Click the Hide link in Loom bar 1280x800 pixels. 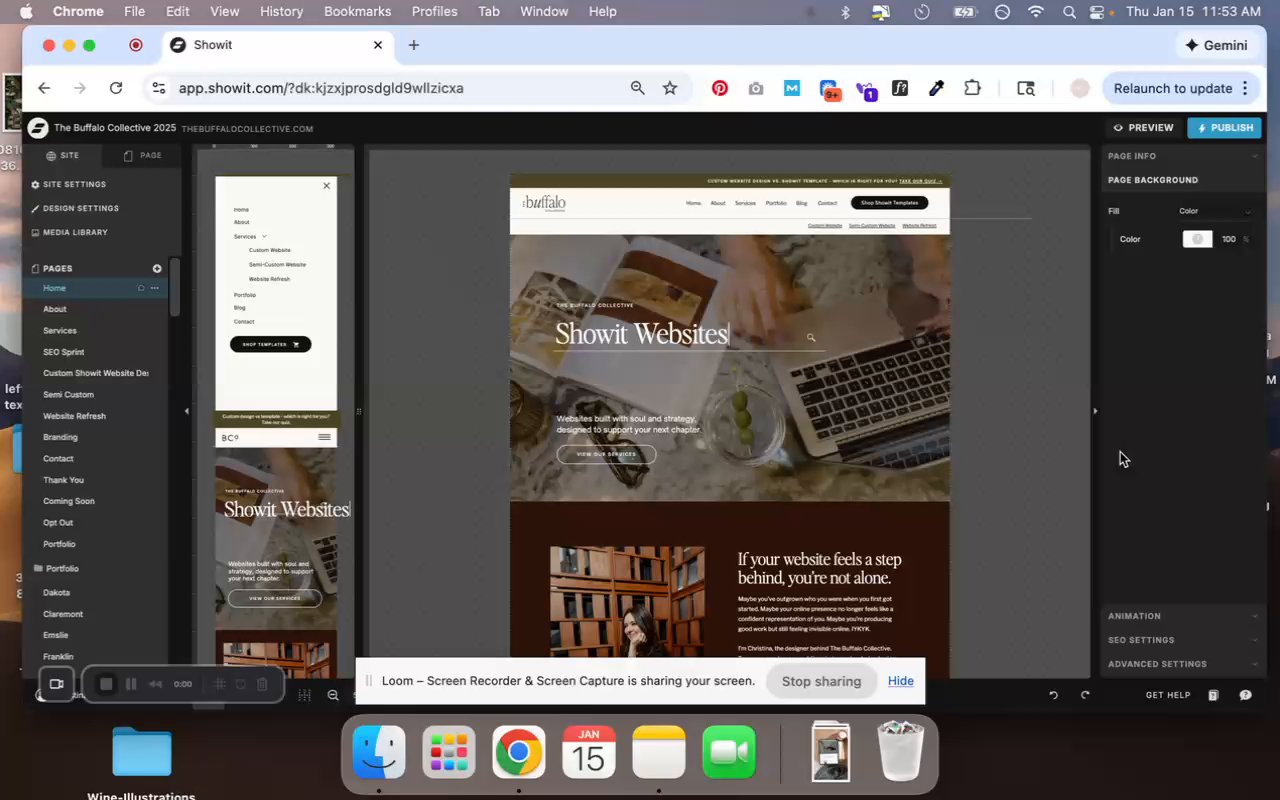click(901, 681)
